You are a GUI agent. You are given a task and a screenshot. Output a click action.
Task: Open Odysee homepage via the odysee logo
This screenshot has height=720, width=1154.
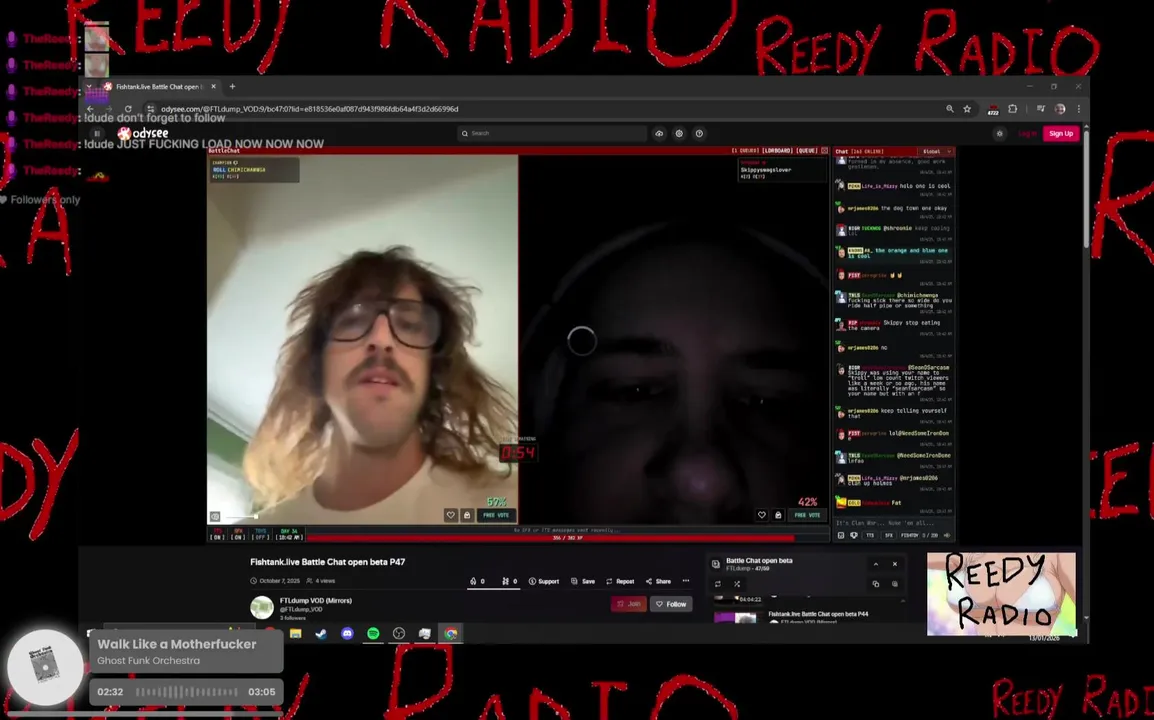pyautogui.click(x=144, y=133)
